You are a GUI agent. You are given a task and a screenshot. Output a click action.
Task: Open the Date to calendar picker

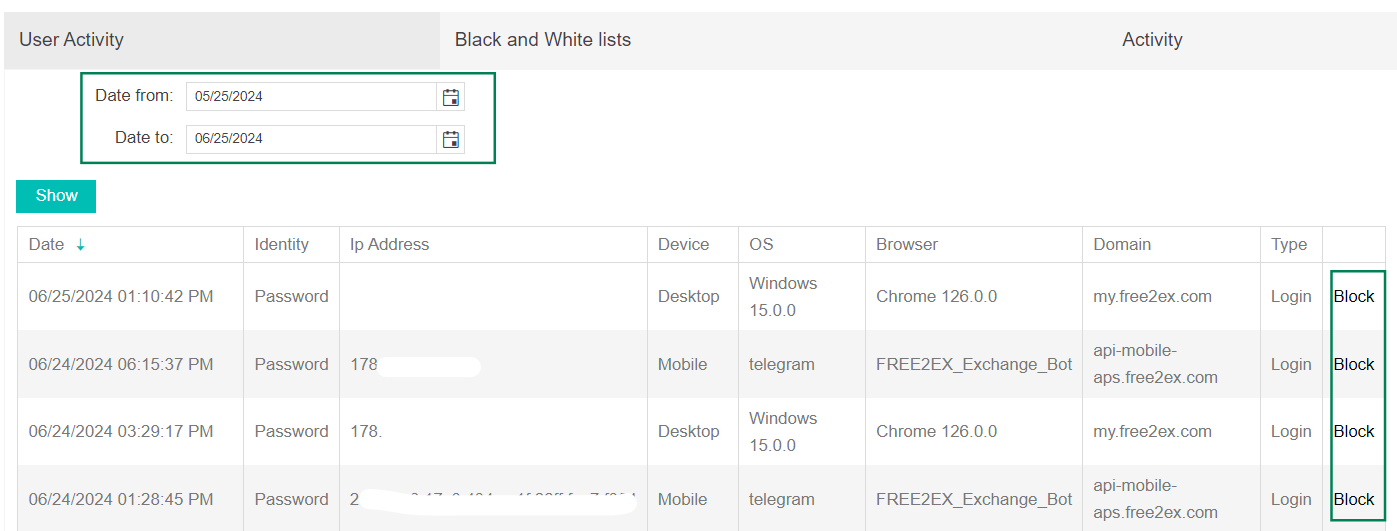point(451,139)
